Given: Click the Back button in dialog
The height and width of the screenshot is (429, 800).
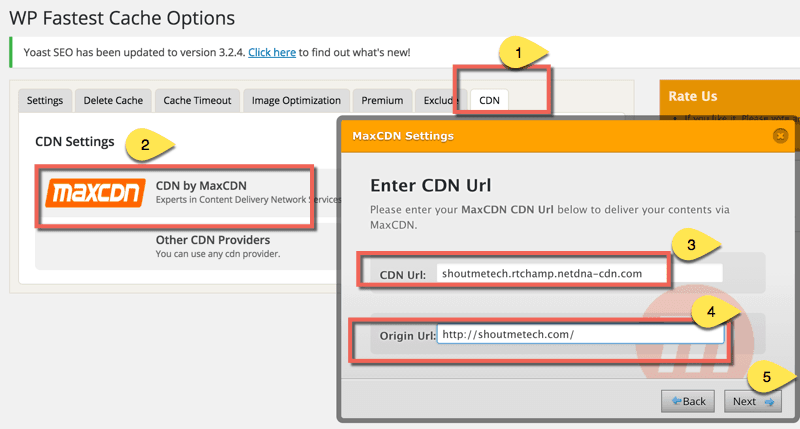Looking at the screenshot, I should coord(688,401).
